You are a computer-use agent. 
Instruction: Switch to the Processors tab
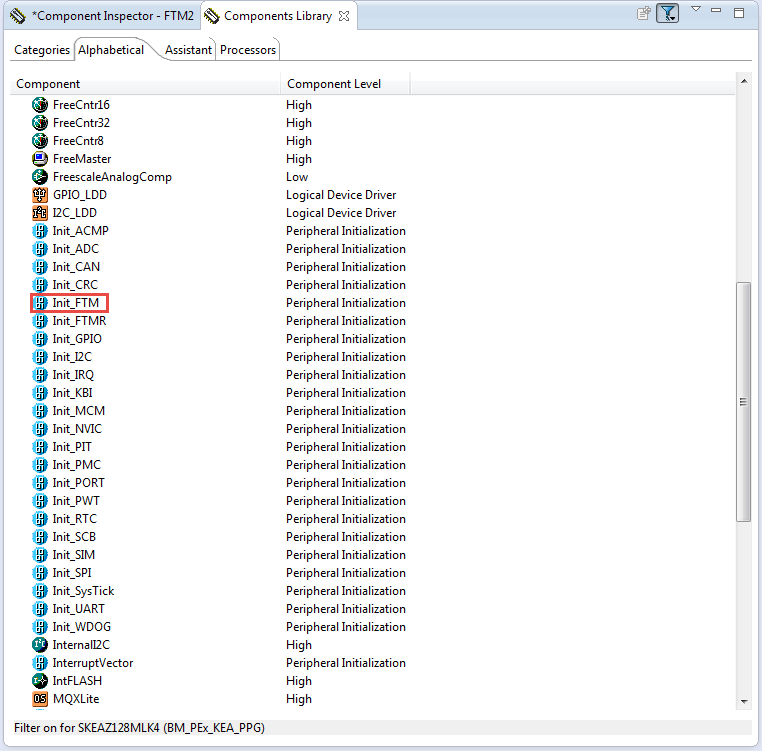248,50
